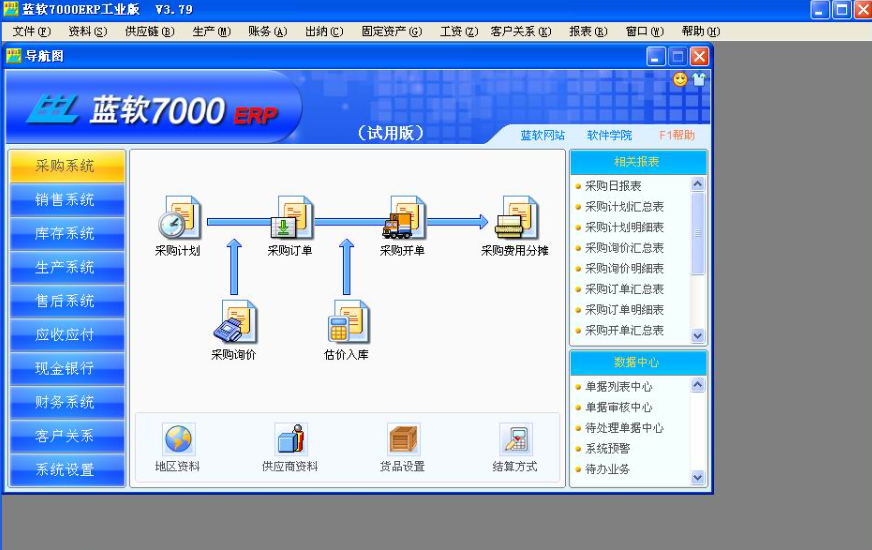Open the 客户关系(K) menu
872x550 pixels.
[521, 32]
